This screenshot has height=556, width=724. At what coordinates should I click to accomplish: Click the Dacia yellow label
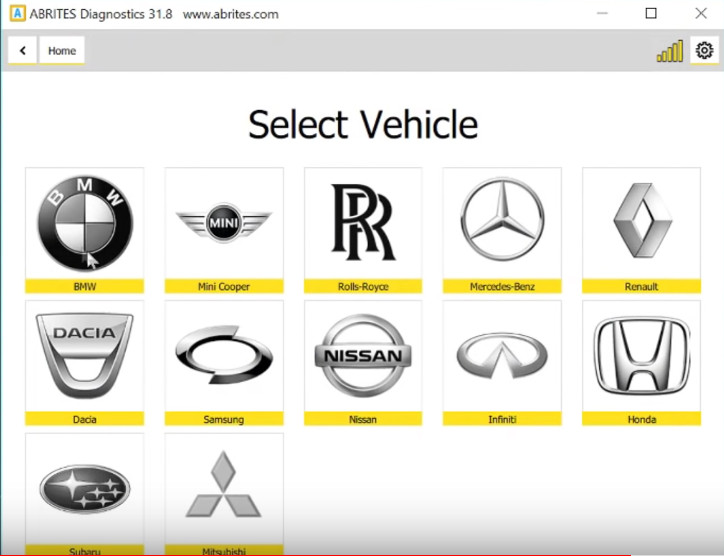coord(85,419)
